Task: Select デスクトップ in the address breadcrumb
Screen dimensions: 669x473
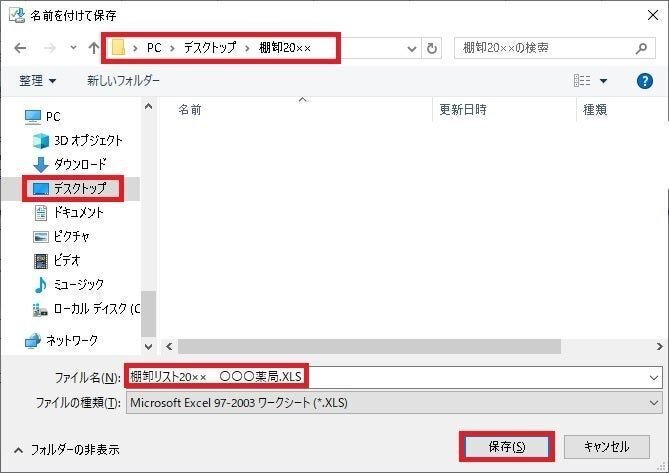Action: pyautogui.click(x=209, y=48)
